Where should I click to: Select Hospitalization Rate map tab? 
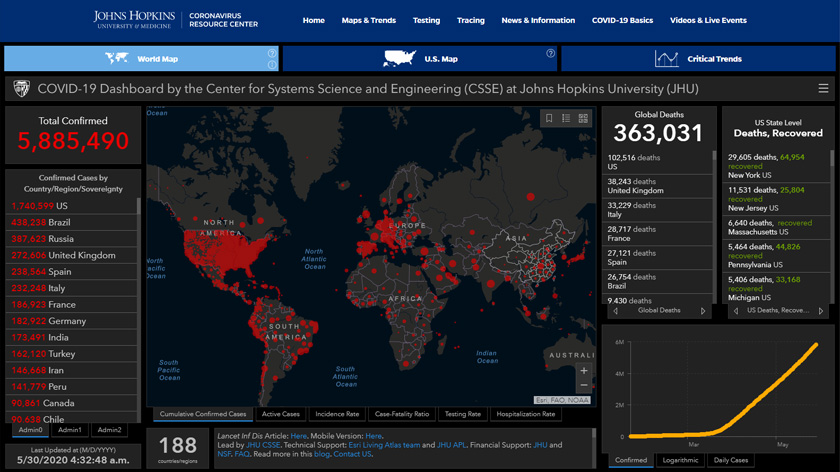(x=526, y=414)
